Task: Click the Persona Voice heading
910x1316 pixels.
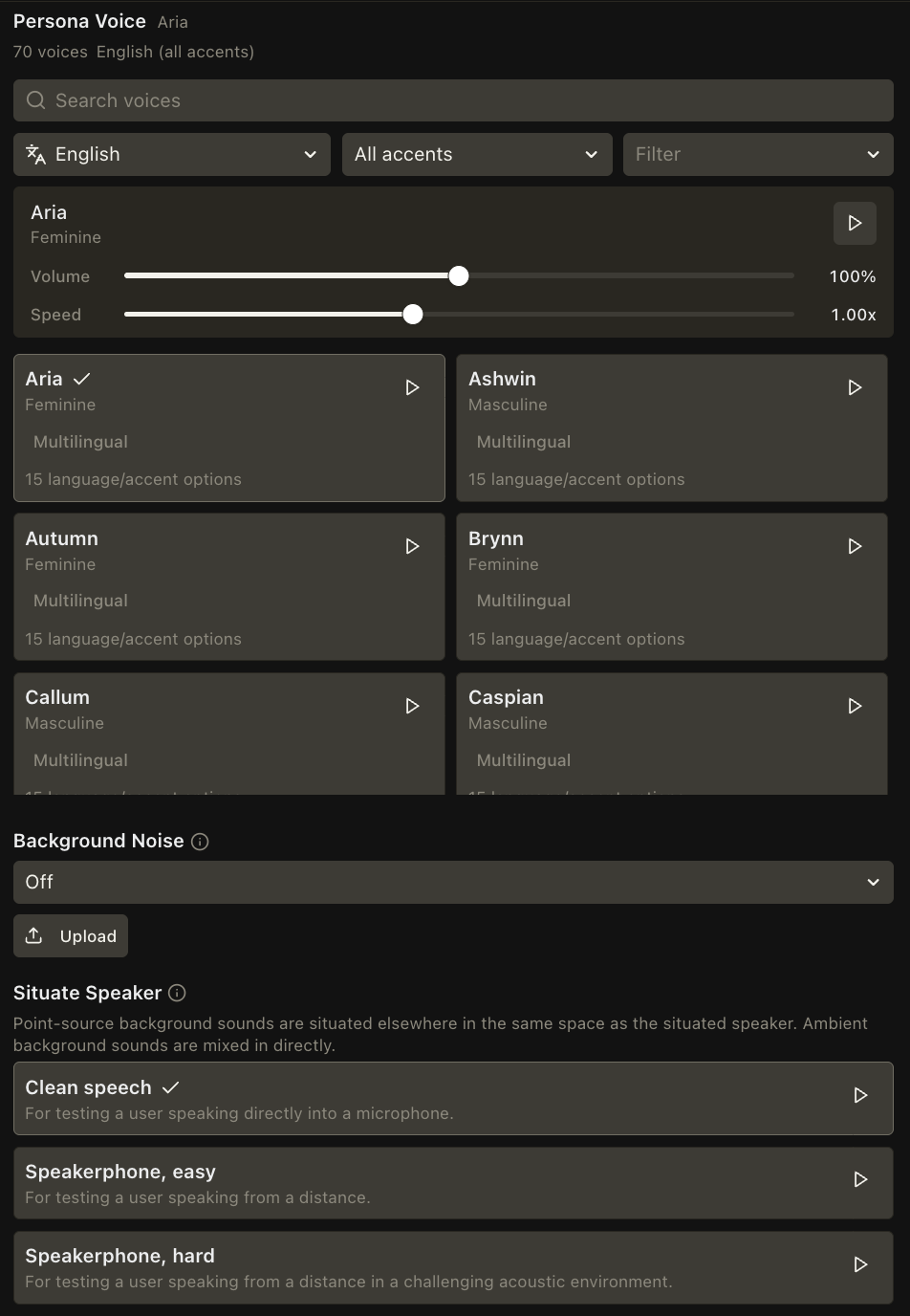Action: coord(79,21)
